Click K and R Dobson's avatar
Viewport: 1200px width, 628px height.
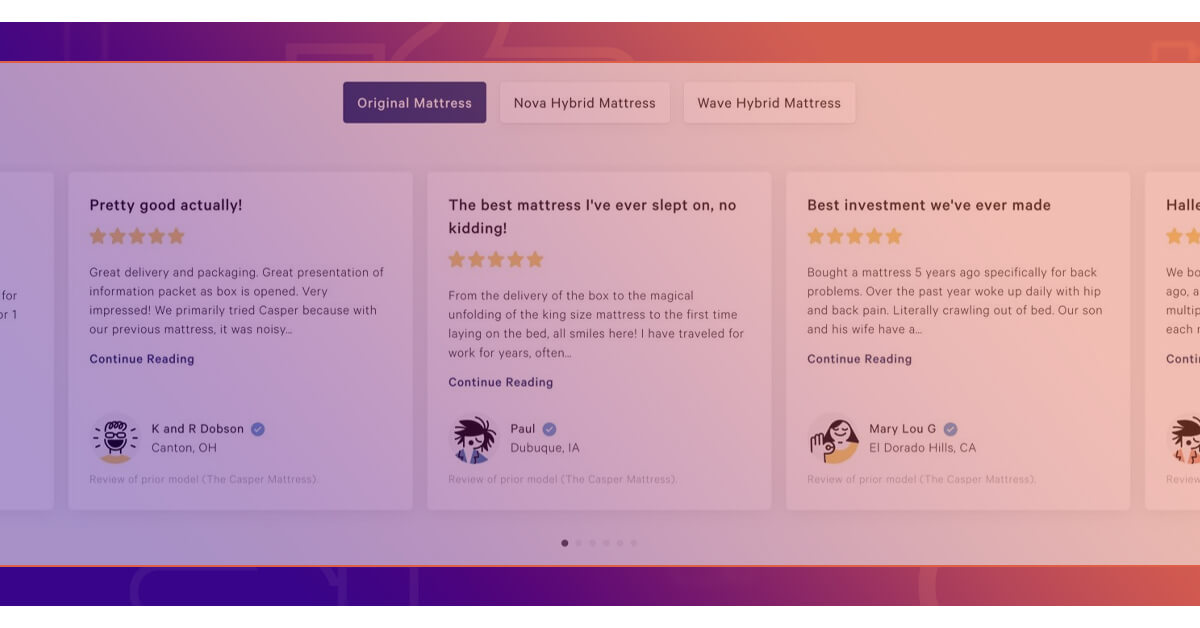[115, 438]
